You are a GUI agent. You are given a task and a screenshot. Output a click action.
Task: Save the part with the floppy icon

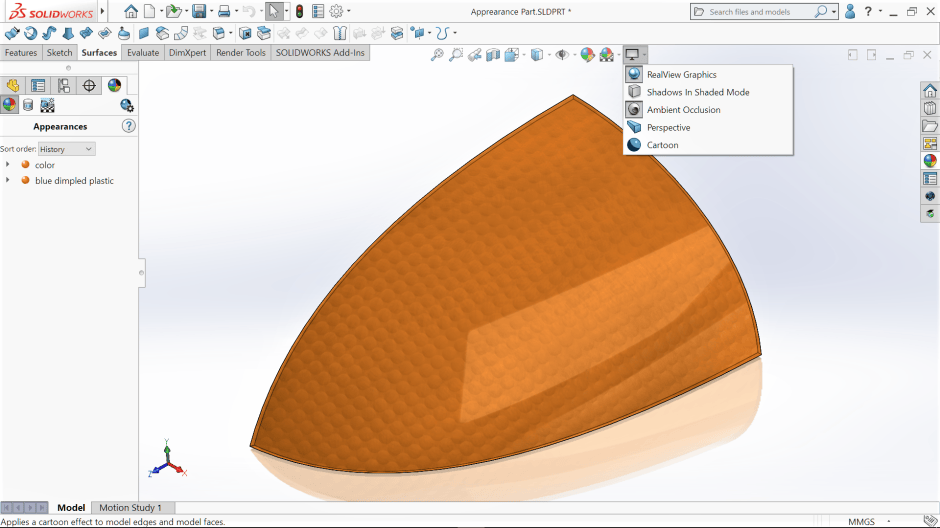click(x=199, y=11)
